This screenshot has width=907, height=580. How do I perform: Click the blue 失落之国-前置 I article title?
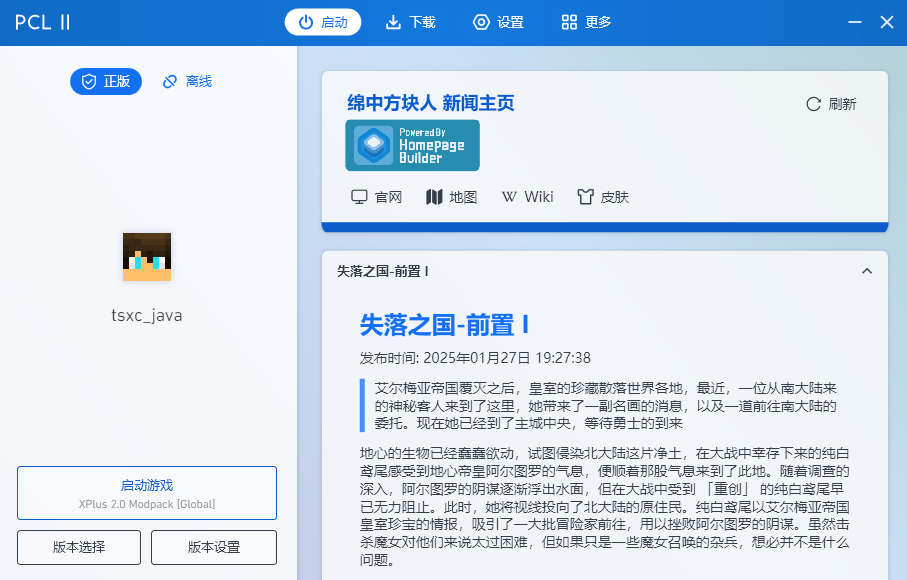pyautogui.click(x=444, y=325)
